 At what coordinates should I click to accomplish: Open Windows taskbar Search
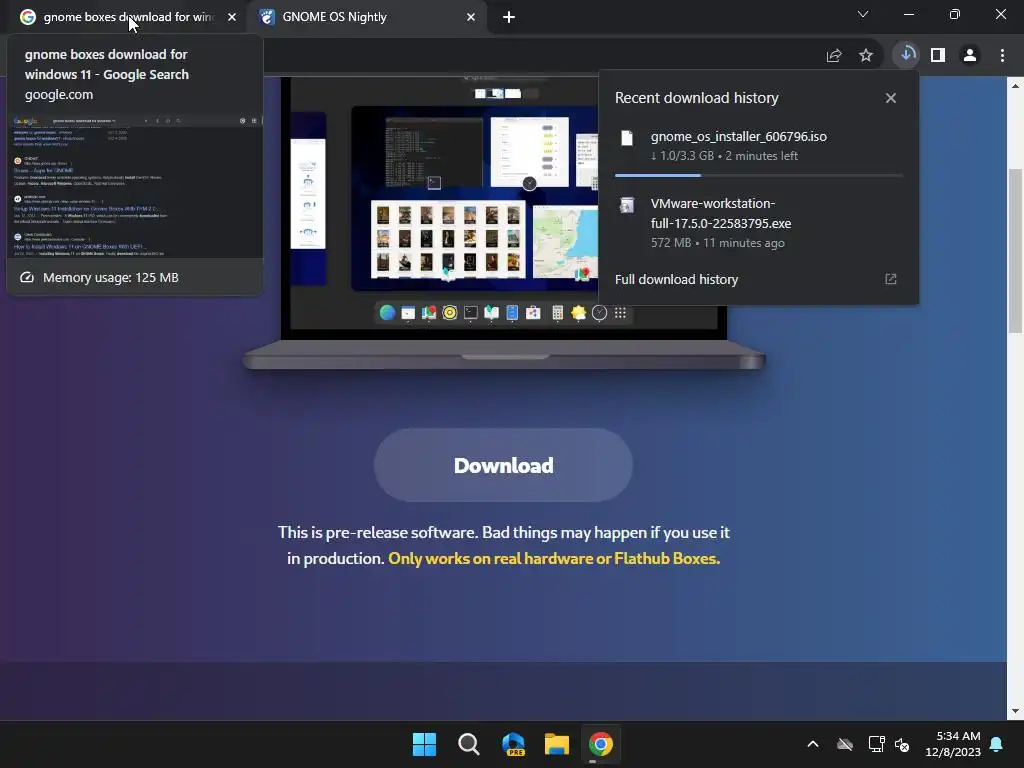pos(469,744)
